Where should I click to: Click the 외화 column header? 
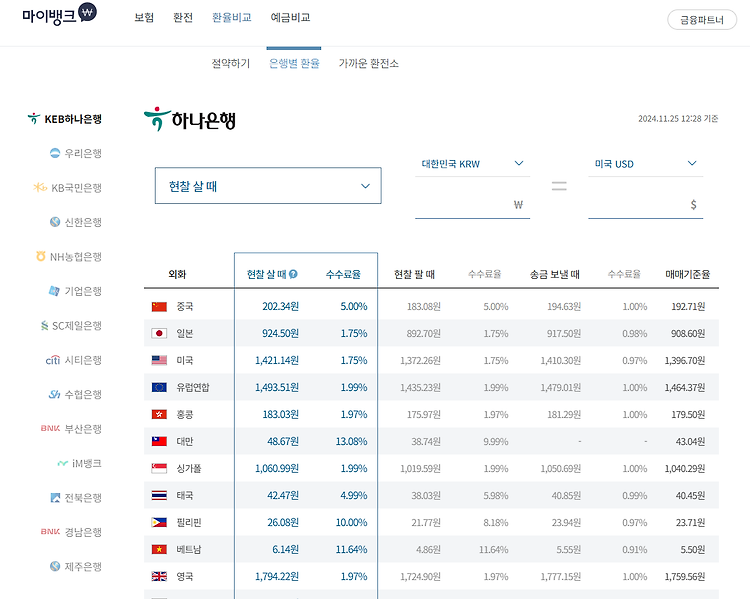[x=177, y=274]
